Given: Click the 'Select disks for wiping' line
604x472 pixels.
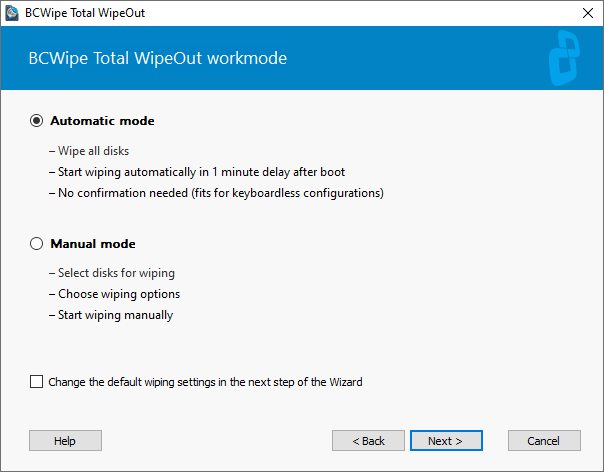Looking at the screenshot, I should pos(112,273).
